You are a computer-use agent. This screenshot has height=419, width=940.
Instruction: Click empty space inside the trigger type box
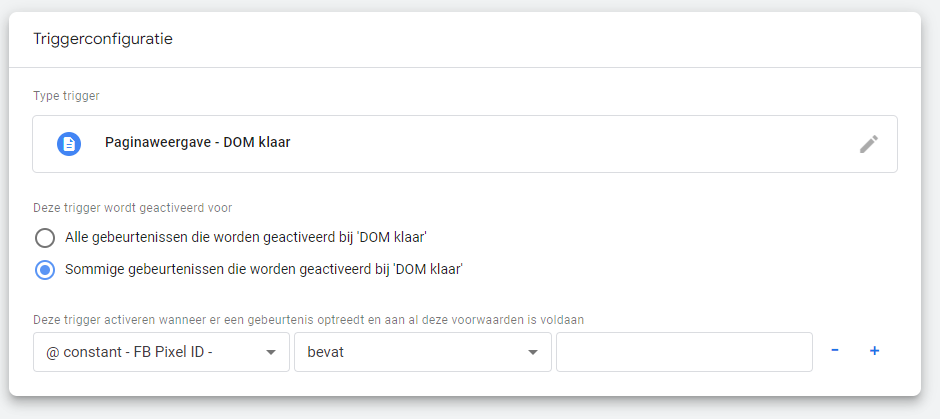click(560, 144)
